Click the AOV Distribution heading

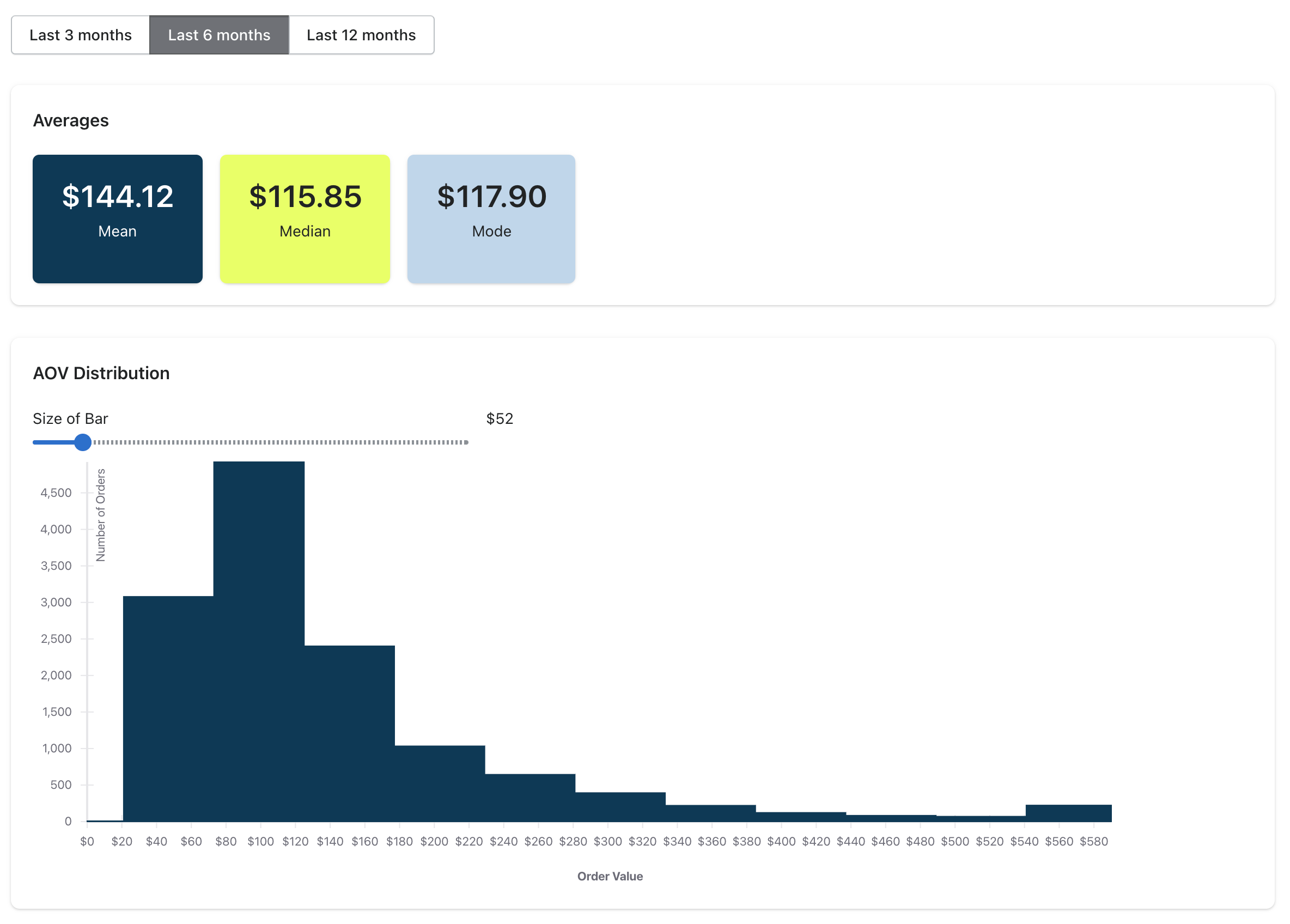click(x=101, y=374)
